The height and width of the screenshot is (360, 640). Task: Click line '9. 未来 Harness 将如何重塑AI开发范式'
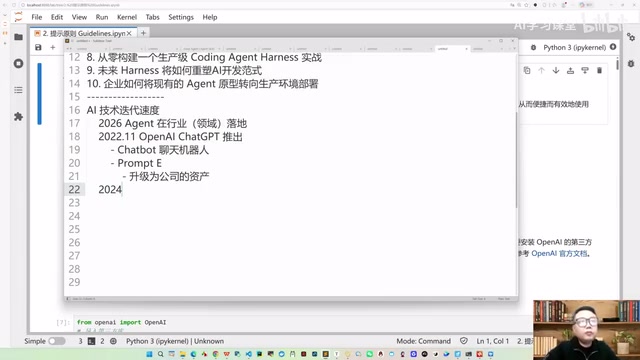(174, 71)
